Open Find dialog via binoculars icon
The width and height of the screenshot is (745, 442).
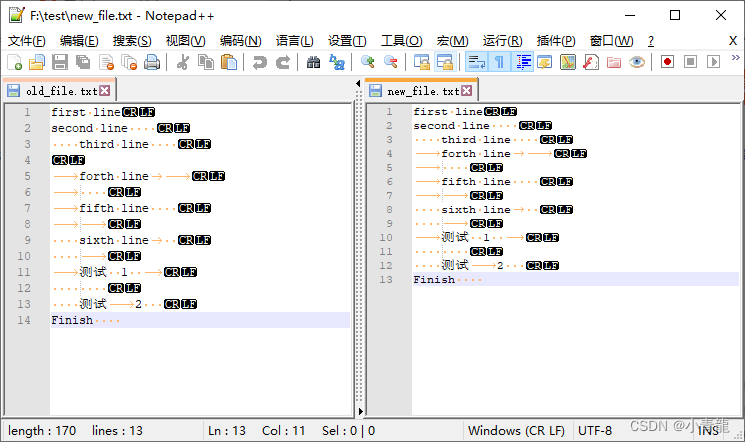[x=313, y=62]
